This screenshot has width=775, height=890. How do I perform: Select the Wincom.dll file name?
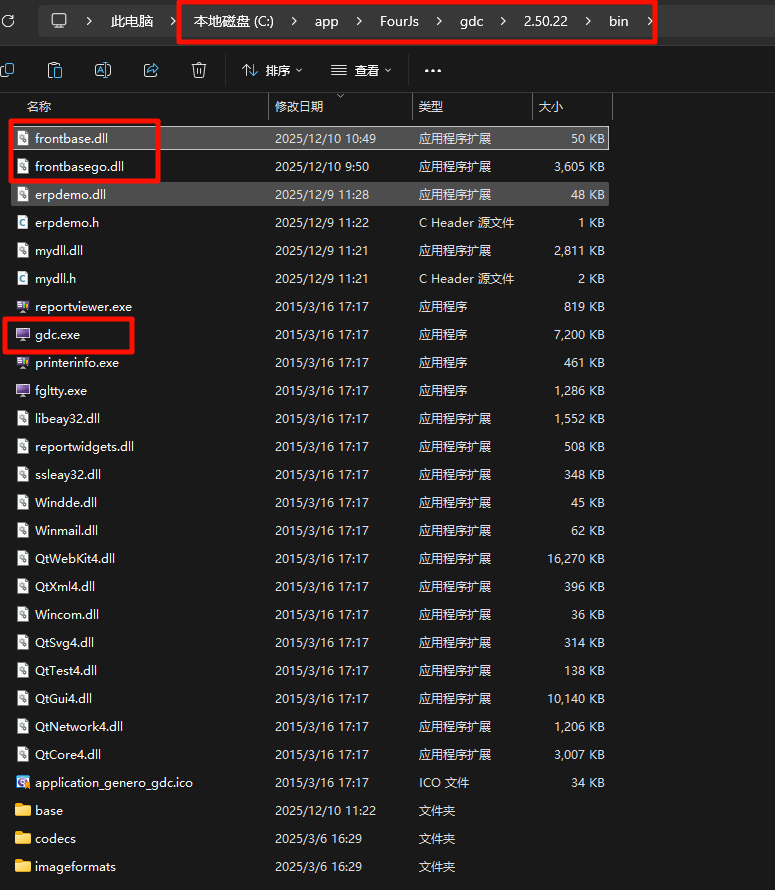[67, 614]
